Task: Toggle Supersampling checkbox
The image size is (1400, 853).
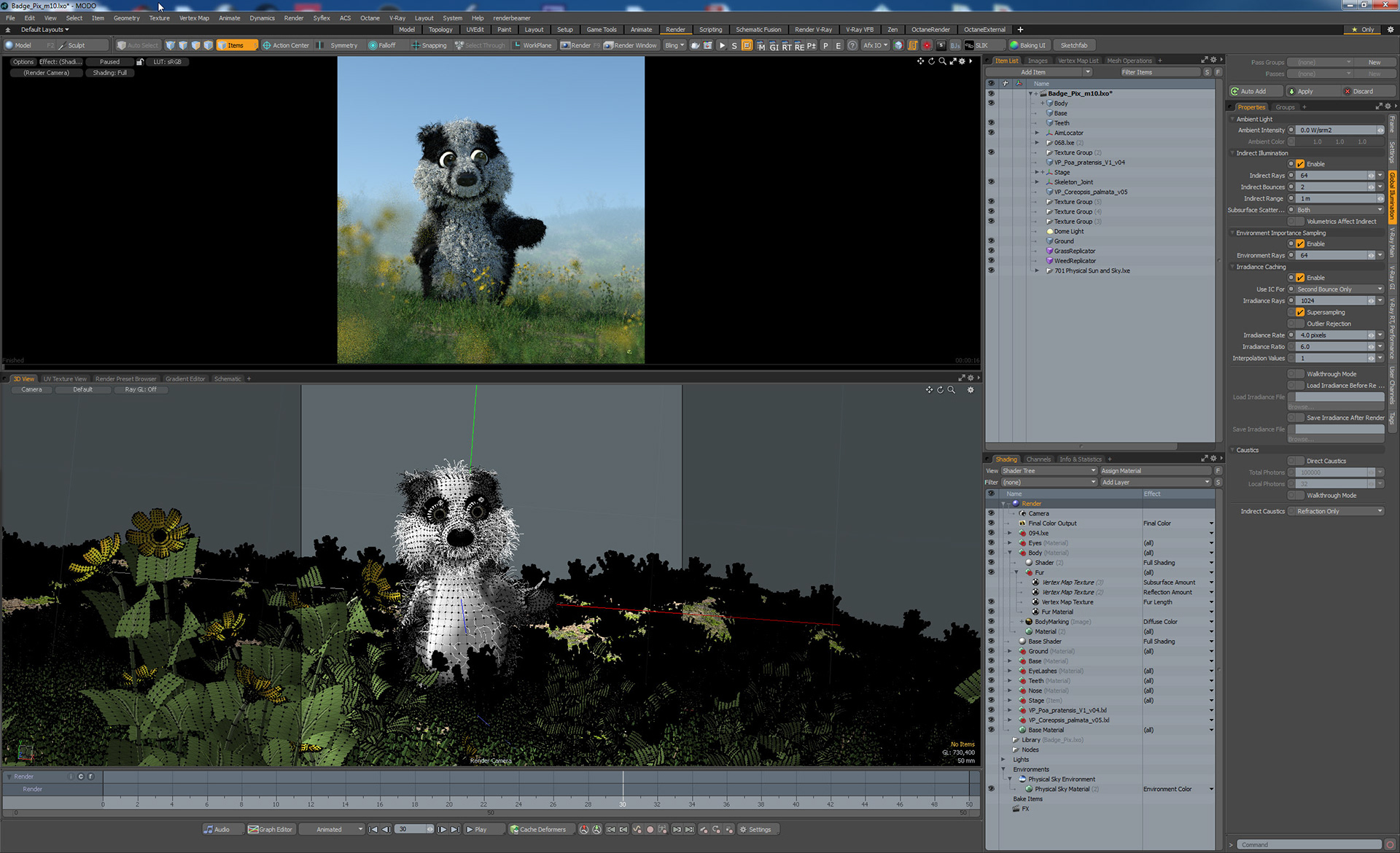Action: 1300,312
